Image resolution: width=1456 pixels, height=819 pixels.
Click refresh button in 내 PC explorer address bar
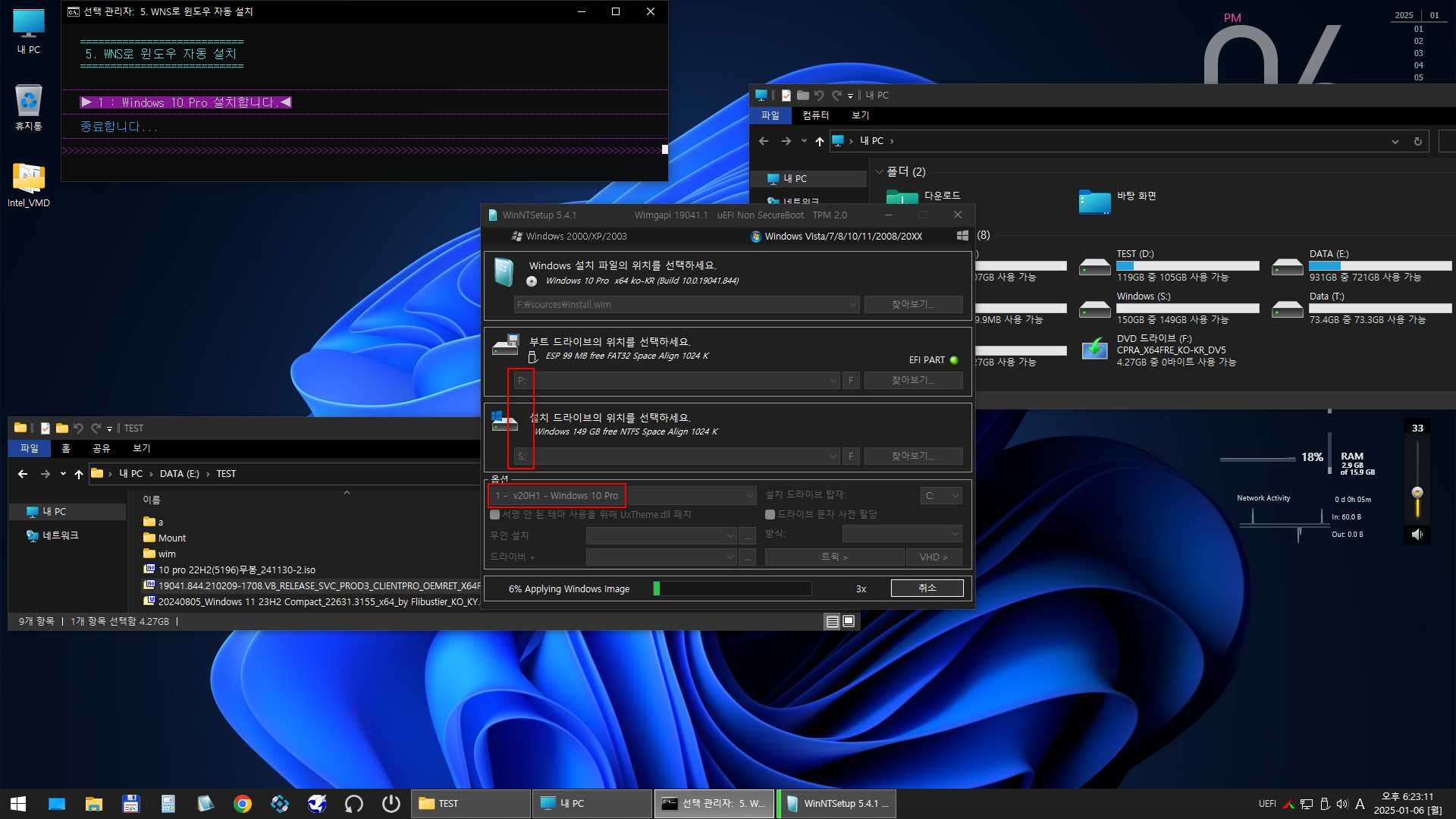(1417, 141)
